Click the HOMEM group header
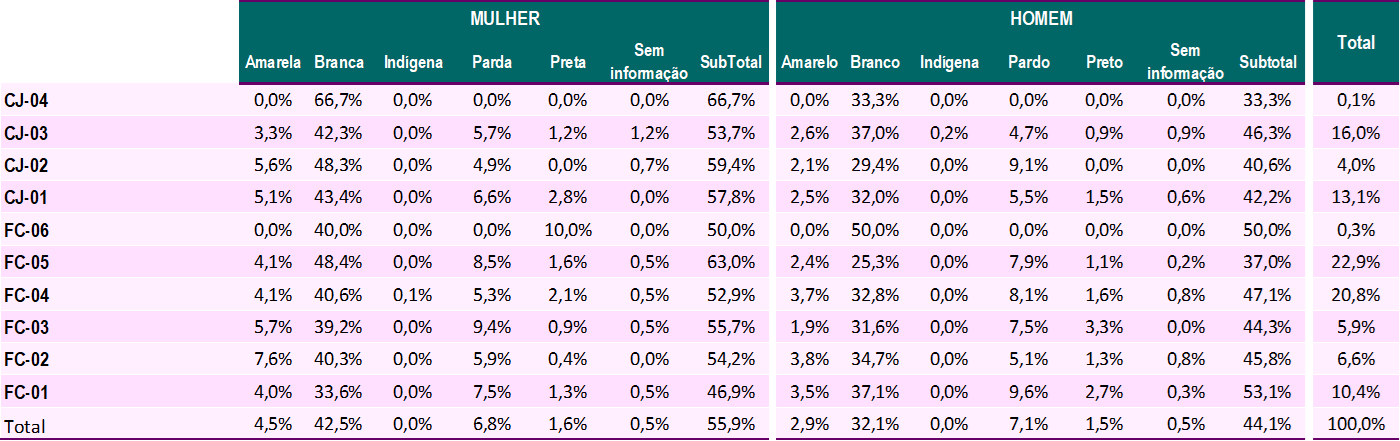This screenshot has width=1400, height=441. (x=1040, y=19)
